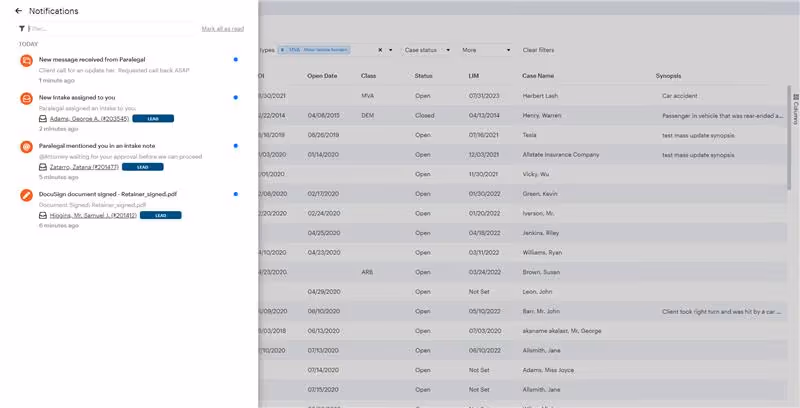The width and height of the screenshot is (800, 408).
Task: Click the mention notification's orange @ icon
Action: 27,147
